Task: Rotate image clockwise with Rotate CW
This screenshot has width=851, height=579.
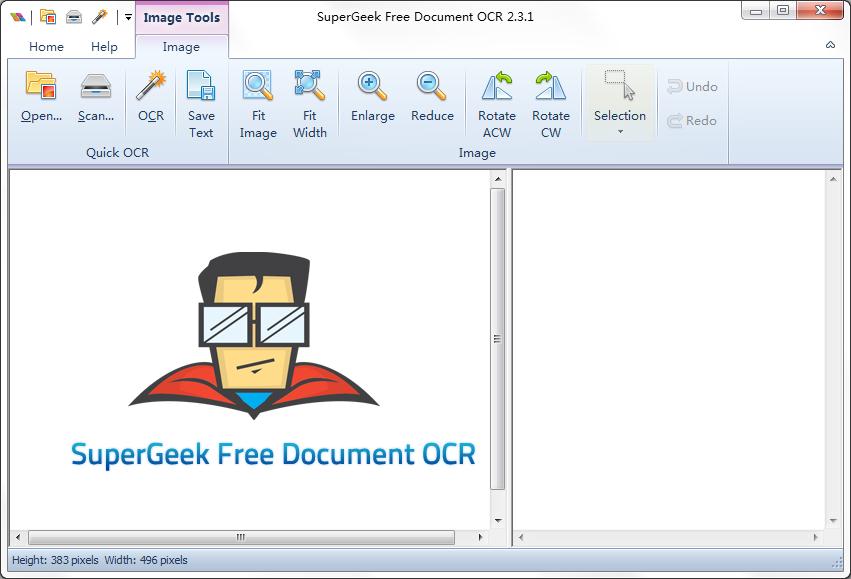Action: point(551,104)
